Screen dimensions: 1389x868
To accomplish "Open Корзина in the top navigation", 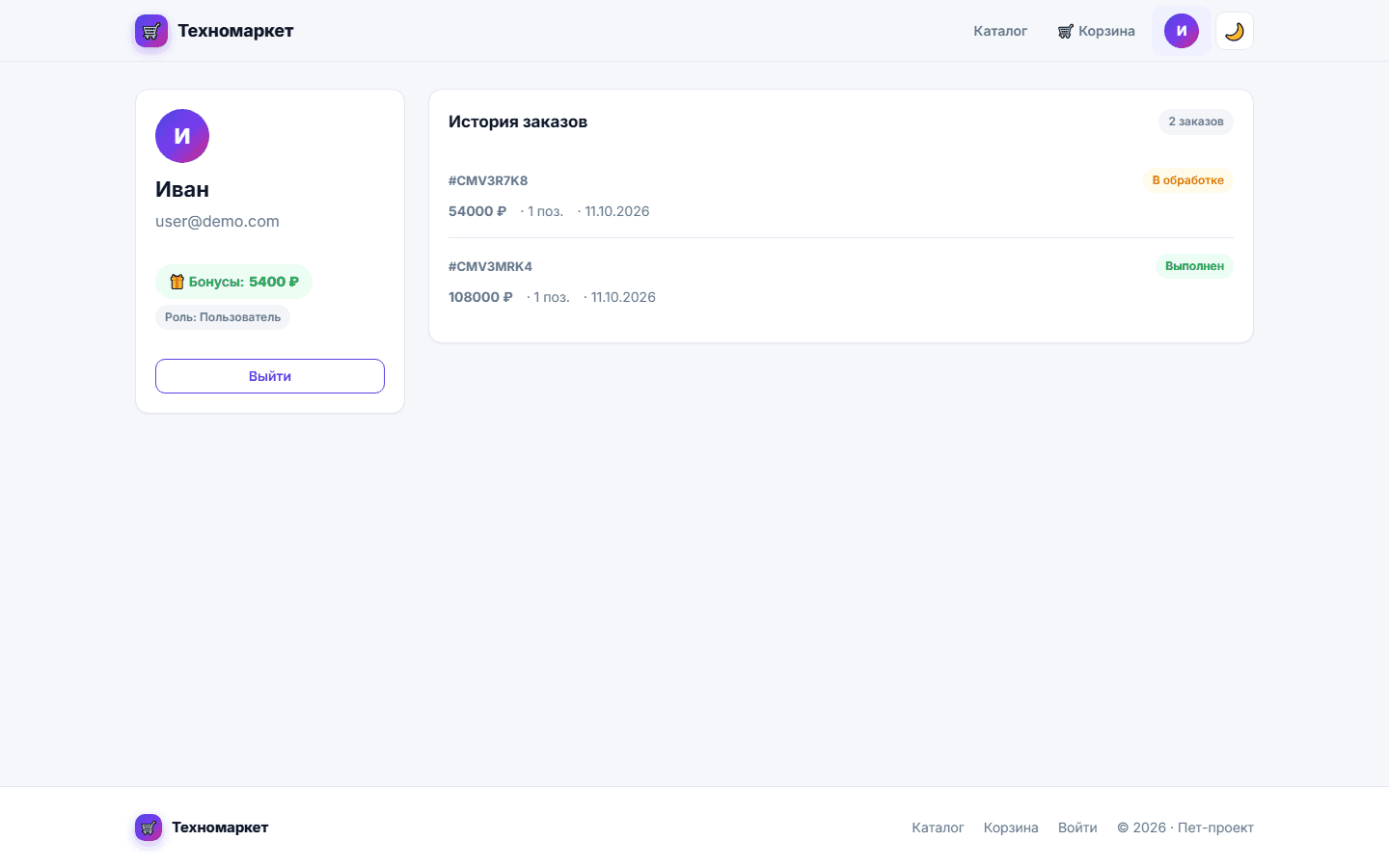I will (1096, 31).
